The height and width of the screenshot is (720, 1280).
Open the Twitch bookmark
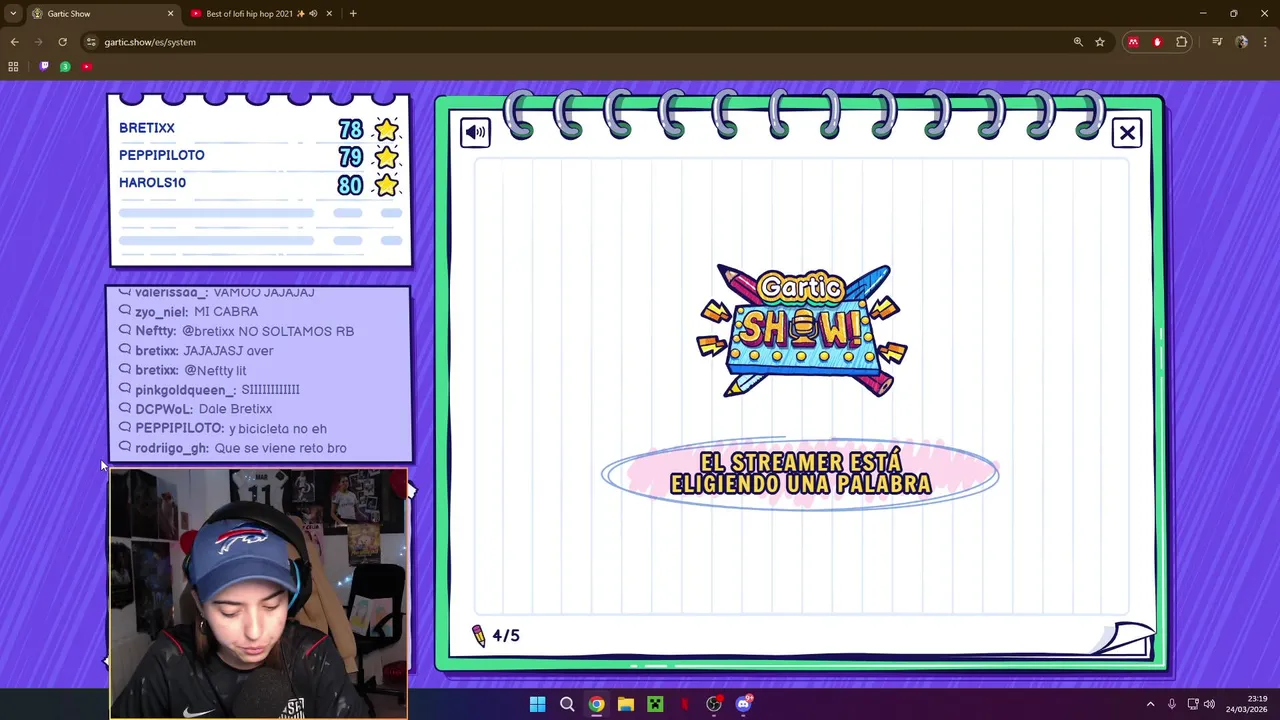[44, 67]
